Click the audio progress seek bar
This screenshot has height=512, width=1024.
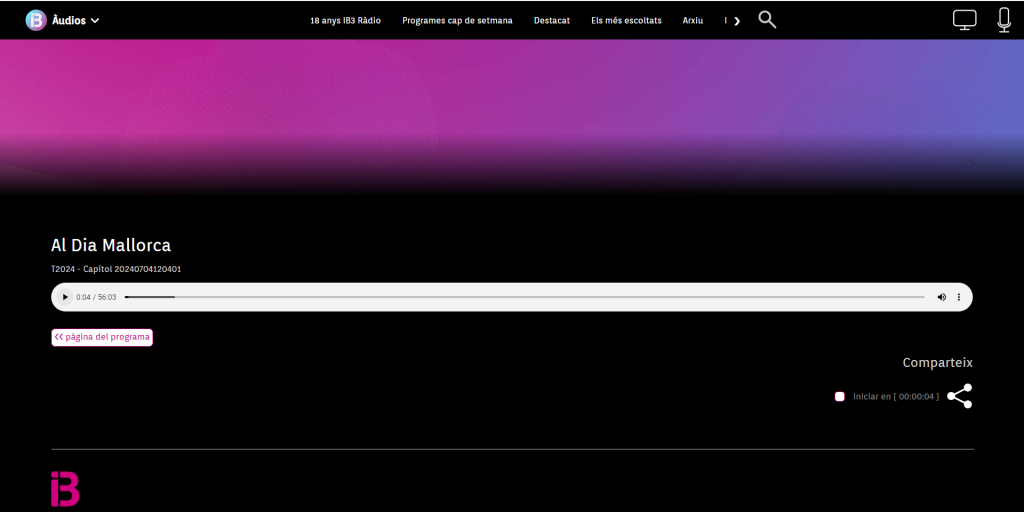524,297
